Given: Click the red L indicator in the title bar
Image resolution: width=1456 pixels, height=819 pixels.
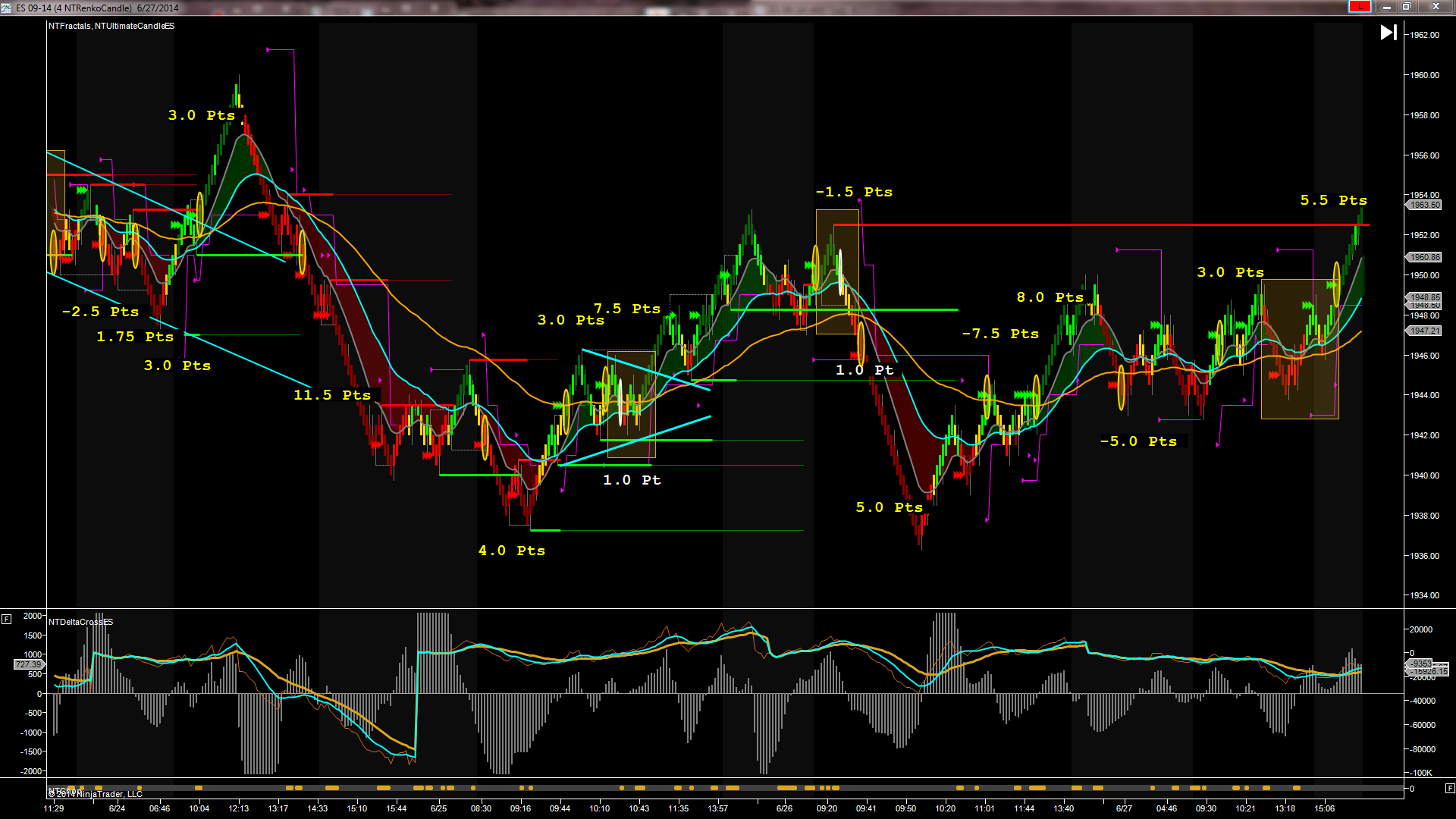Looking at the screenshot, I should (x=1359, y=7).
